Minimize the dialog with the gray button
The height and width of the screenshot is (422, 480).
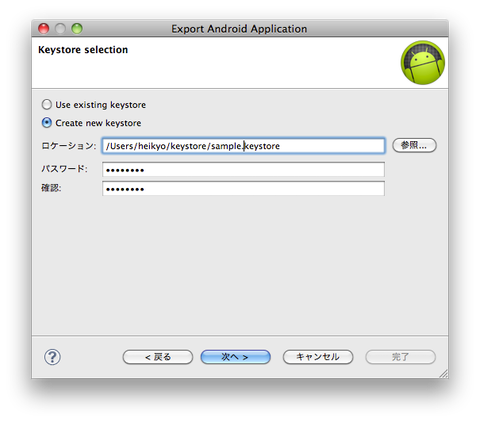pos(60,29)
